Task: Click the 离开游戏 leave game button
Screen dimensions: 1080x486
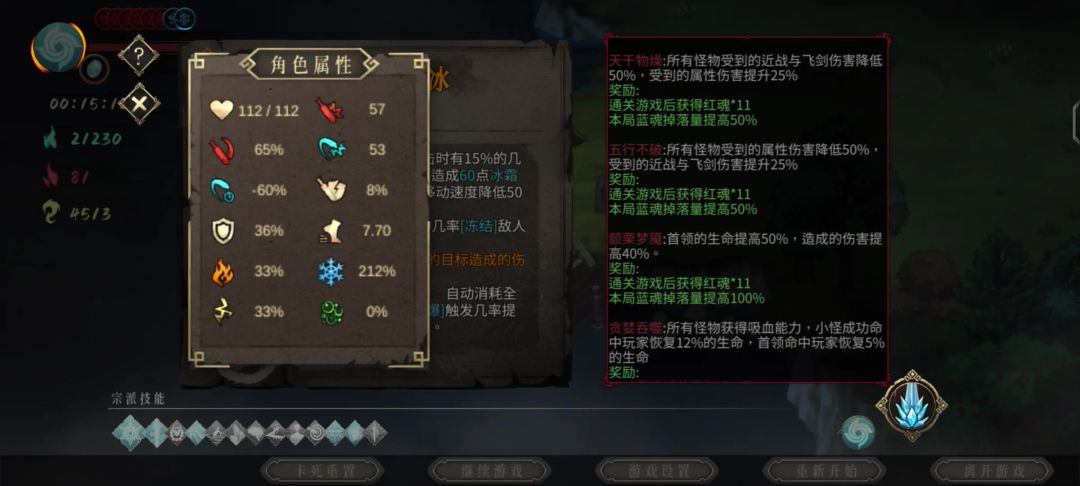Action: pyautogui.click(x=993, y=471)
